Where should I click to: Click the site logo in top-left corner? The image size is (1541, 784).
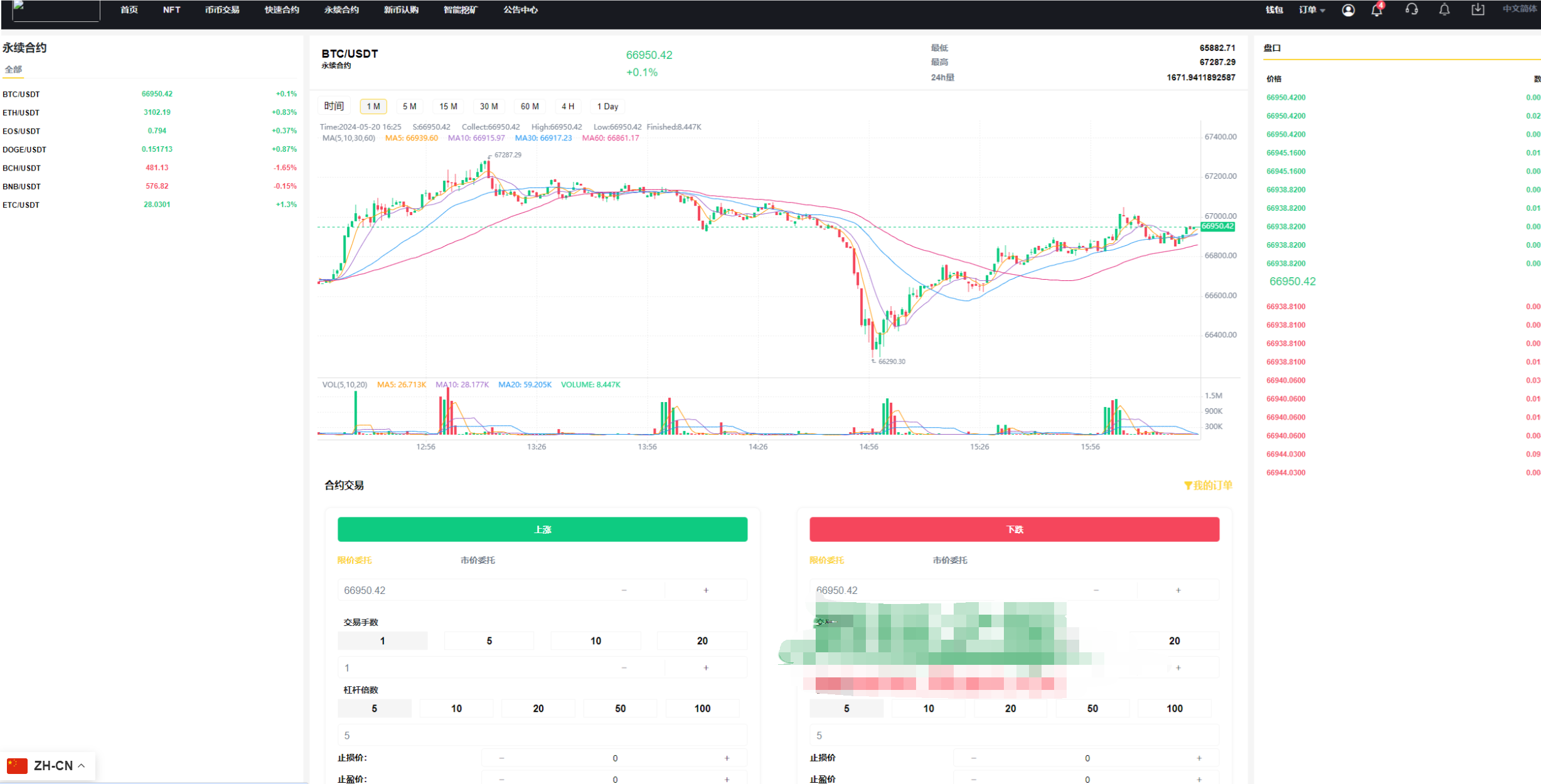(x=55, y=10)
